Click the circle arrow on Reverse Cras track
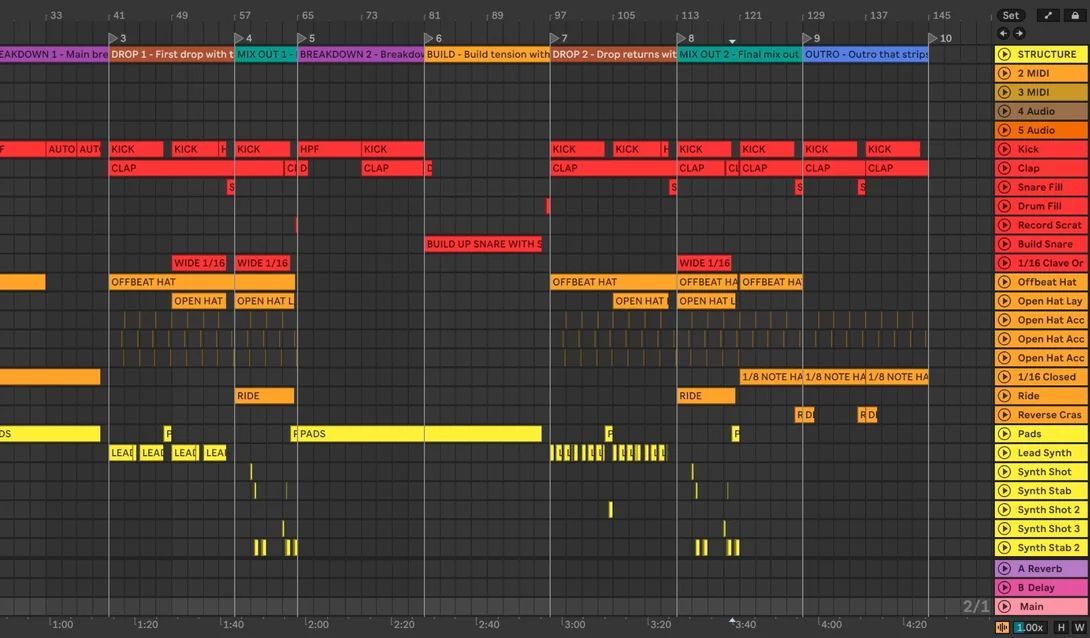 [x=1004, y=415]
